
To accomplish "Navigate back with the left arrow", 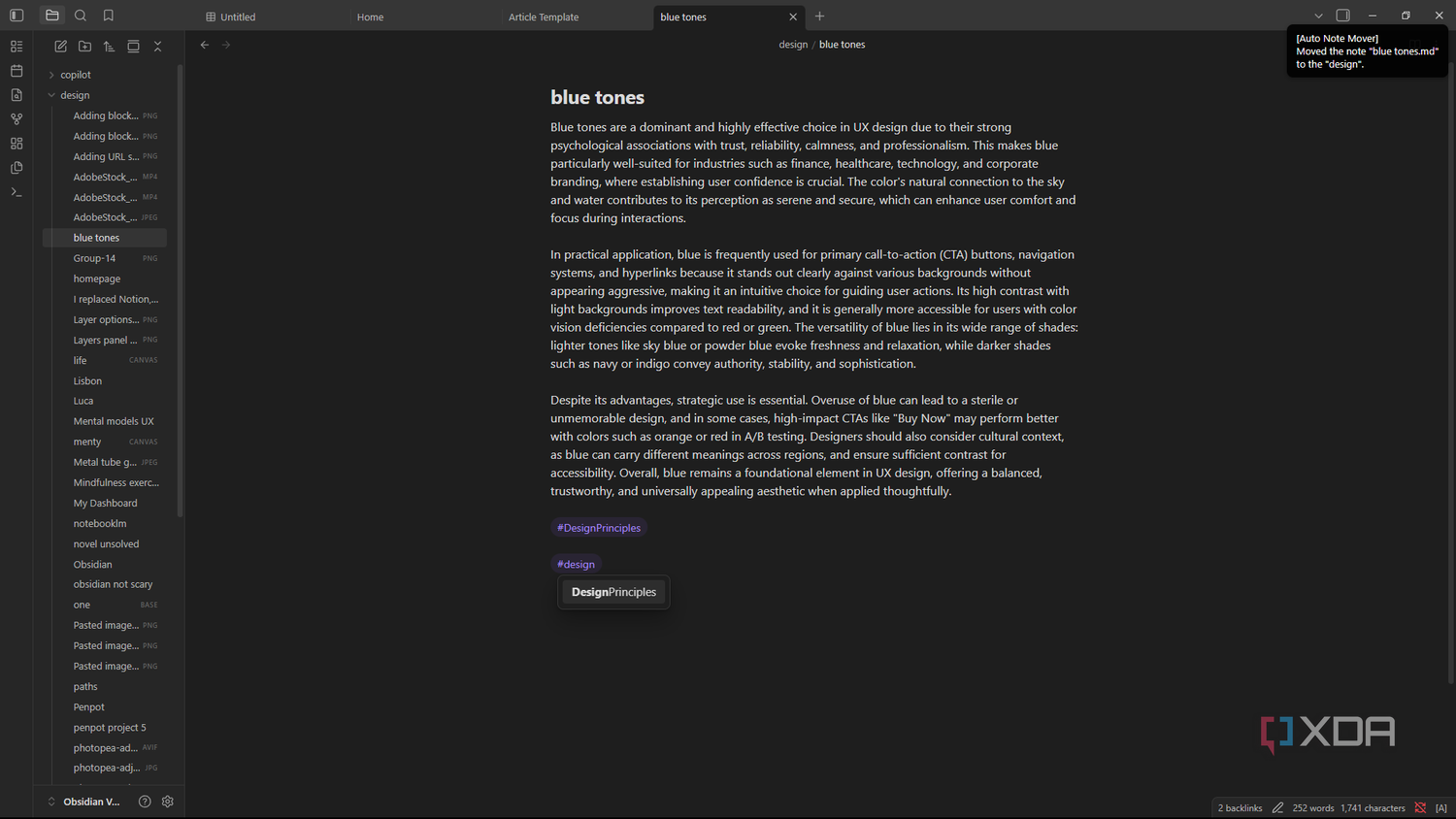I will pyautogui.click(x=205, y=45).
